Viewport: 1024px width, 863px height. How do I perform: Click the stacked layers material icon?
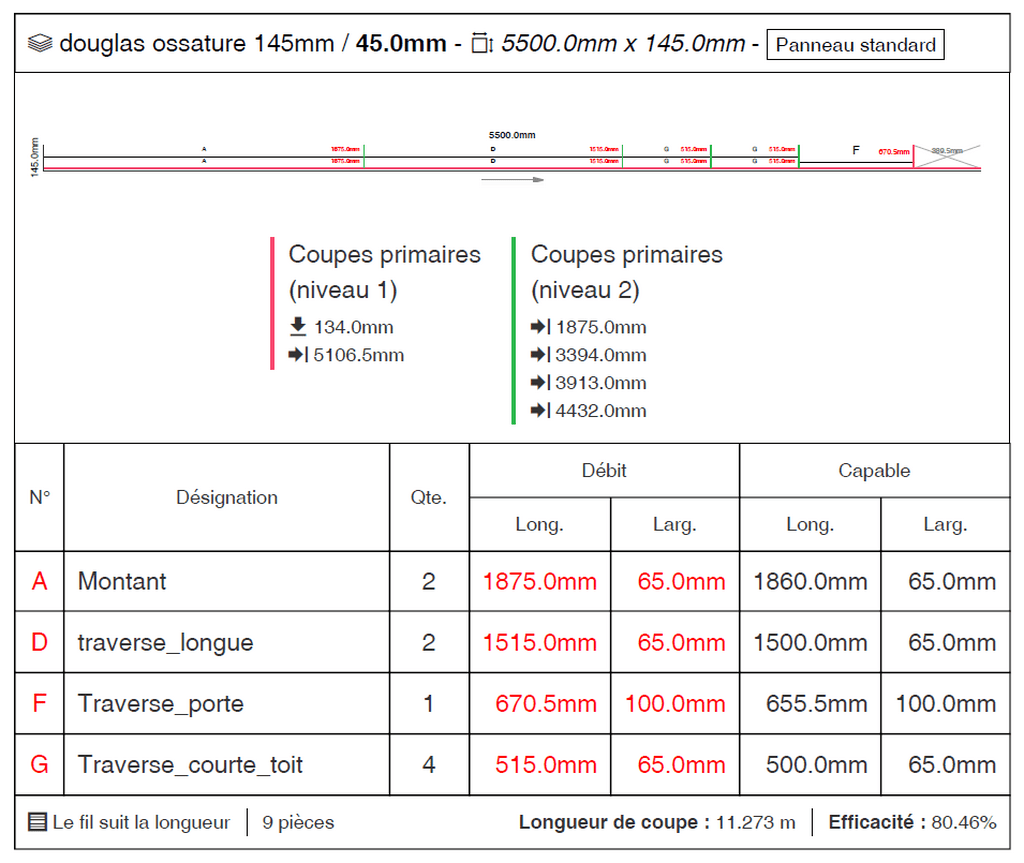40,44
